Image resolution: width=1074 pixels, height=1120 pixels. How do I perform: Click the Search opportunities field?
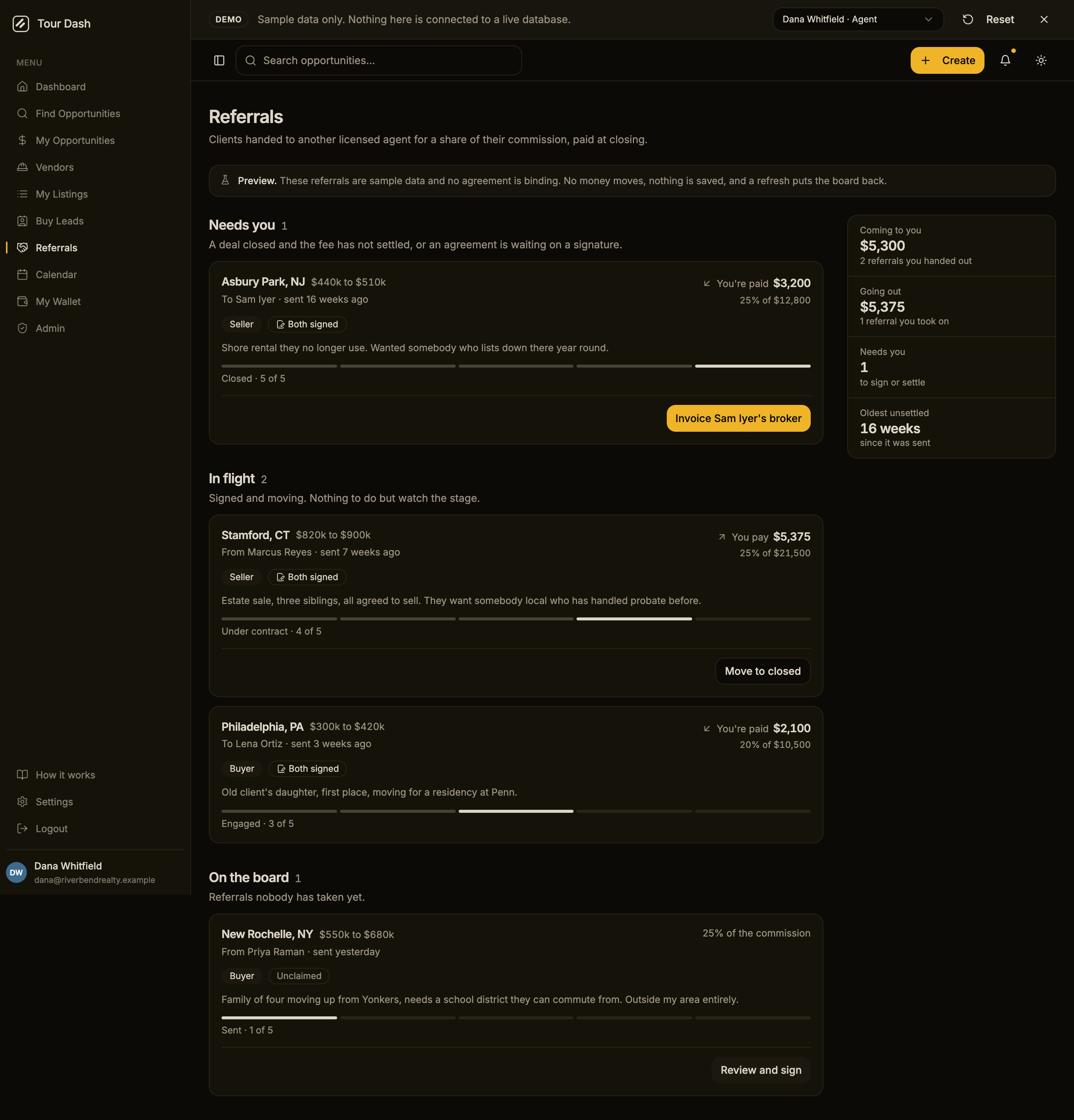point(379,60)
